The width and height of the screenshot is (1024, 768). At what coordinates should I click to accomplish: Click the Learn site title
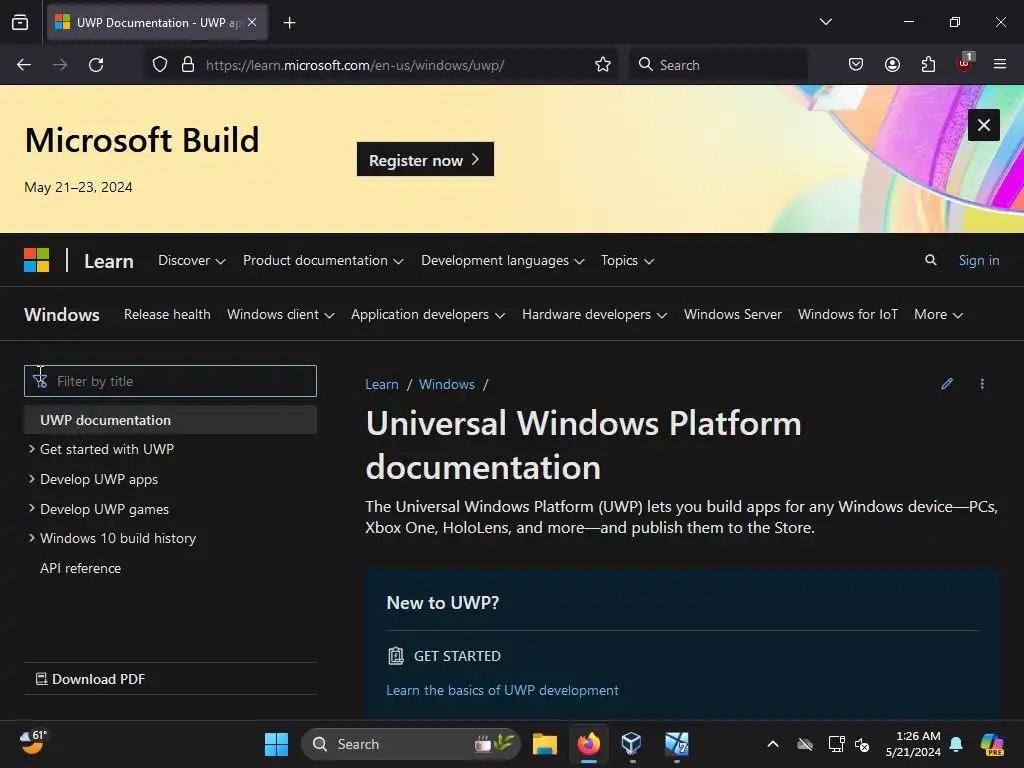(108, 261)
